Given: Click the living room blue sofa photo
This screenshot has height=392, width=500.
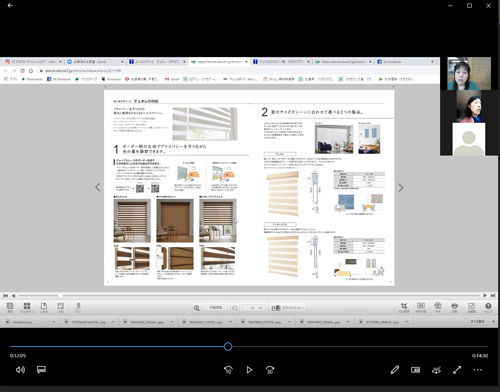Looking at the screenshot, I should (x=334, y=139).
